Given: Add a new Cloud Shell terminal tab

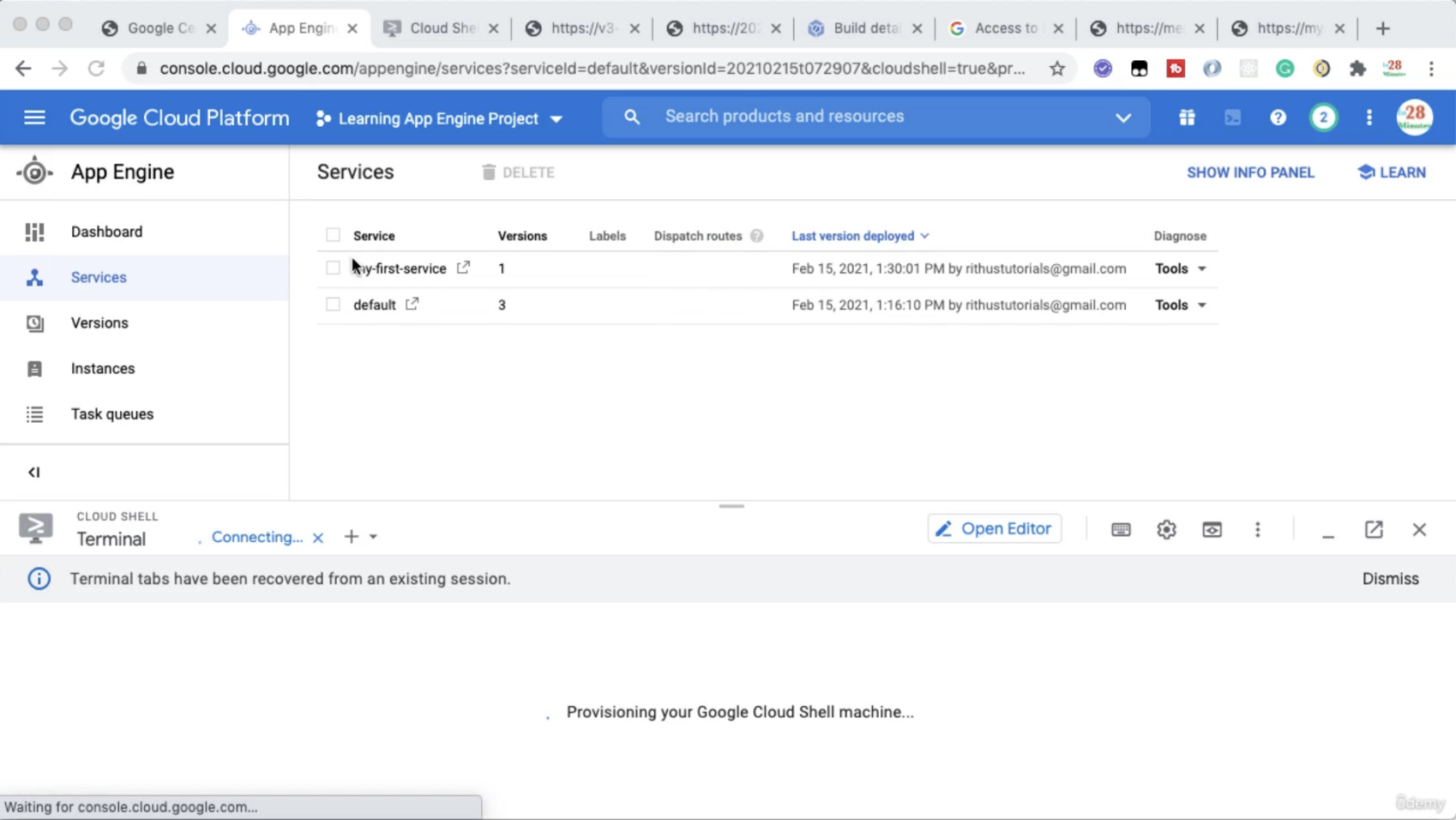Looking at the screenshot, I should click(351, 537).
